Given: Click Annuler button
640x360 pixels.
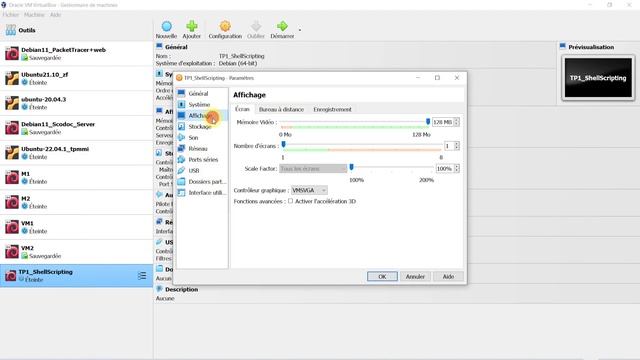Looking at the screenshot, I should [x=415, y=276].
